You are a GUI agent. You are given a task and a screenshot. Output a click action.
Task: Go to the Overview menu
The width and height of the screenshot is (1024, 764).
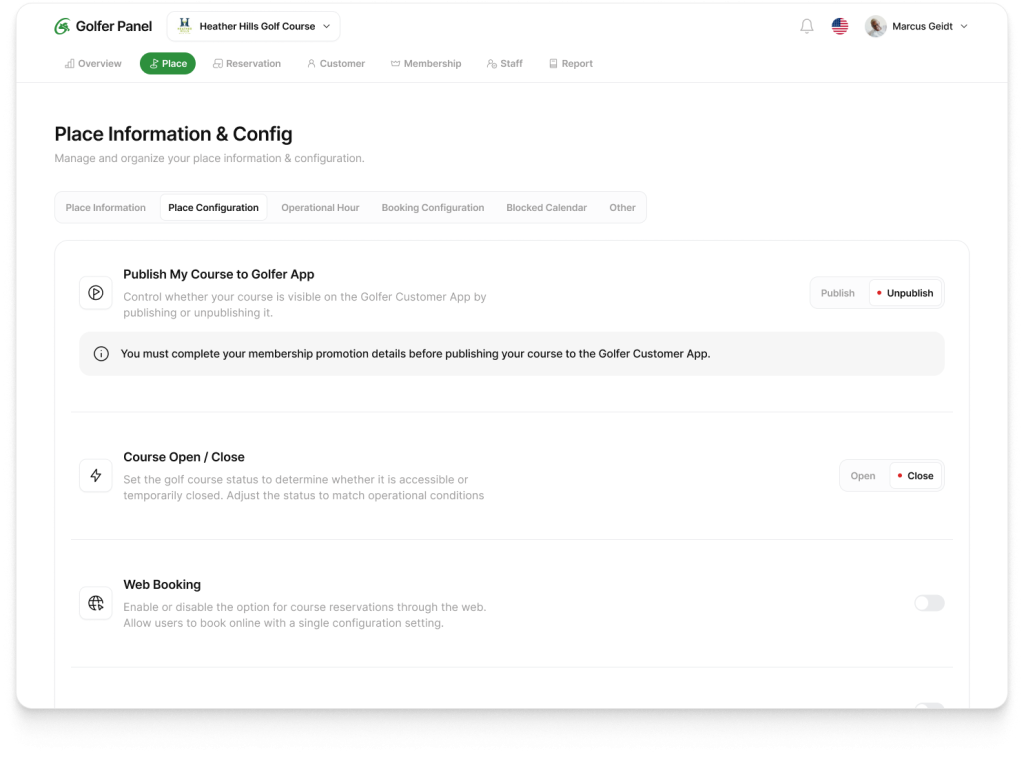coord(93,63)
